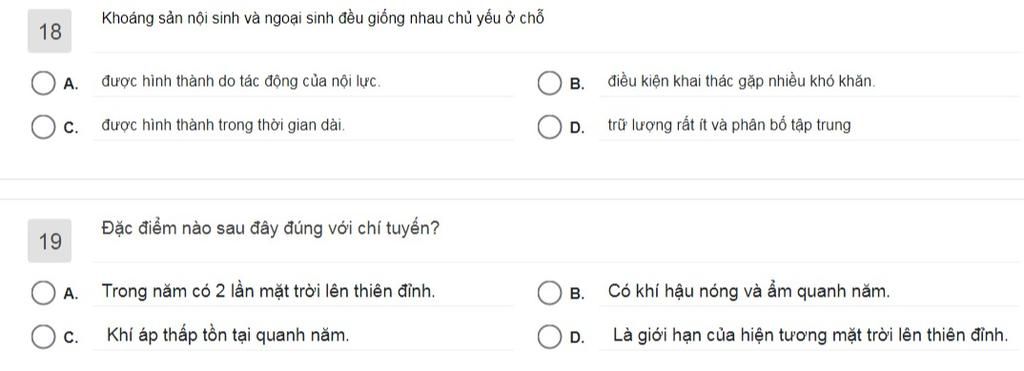Click answer text 'trữ lượng rất ít và phân bố tập trung'
This screenshot has height=371, width=1024.
coord(729,125)
